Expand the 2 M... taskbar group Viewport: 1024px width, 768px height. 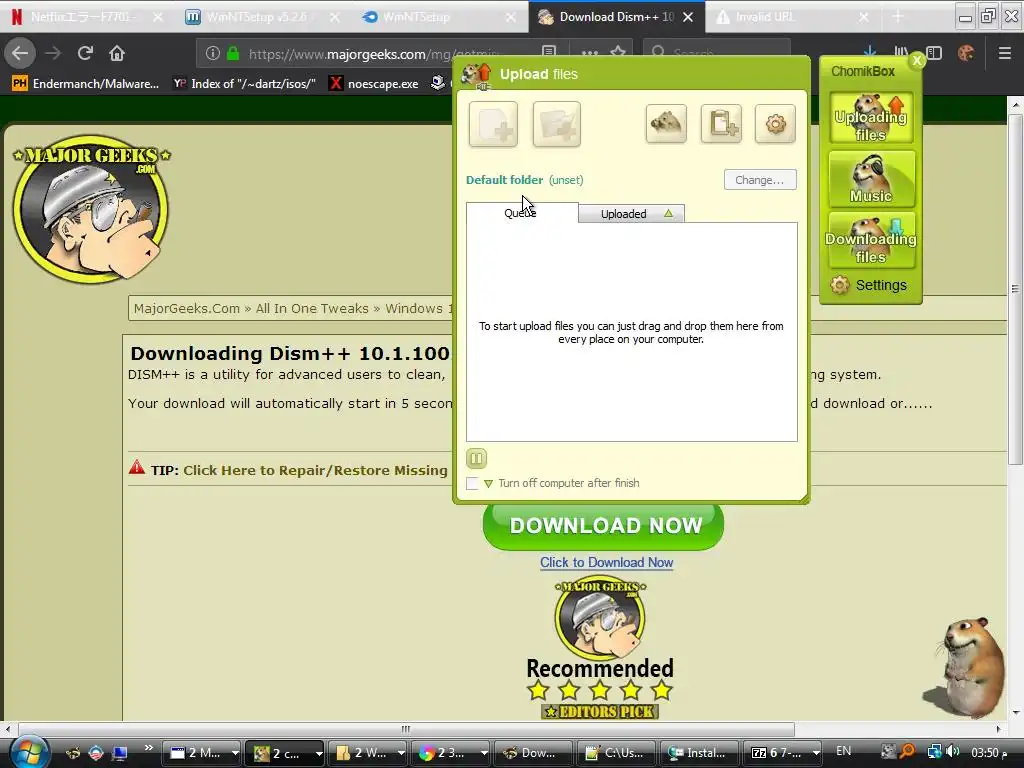click(x=235, y=753)
